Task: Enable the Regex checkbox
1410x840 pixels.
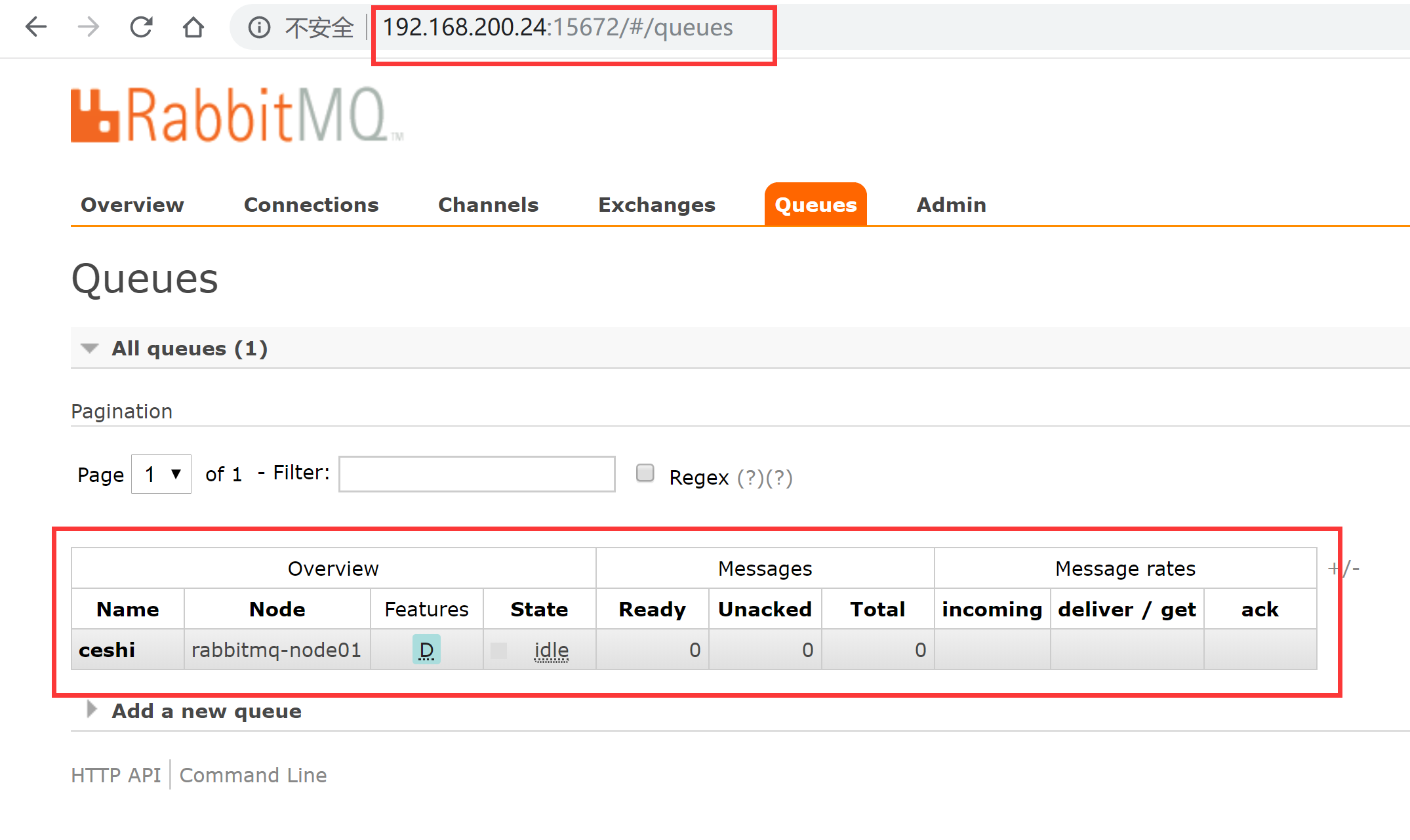Action: 645,473
